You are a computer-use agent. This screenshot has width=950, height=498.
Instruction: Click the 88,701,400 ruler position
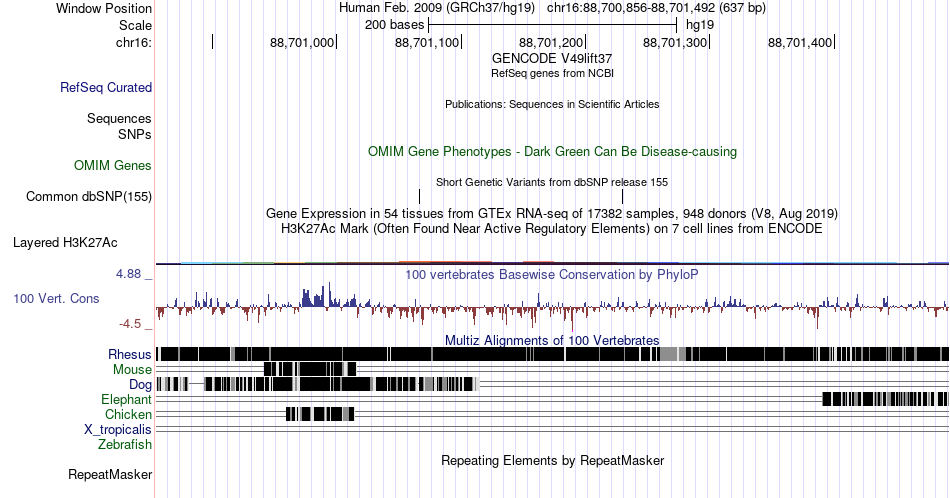pyautogui.click(x=800, y=42)
